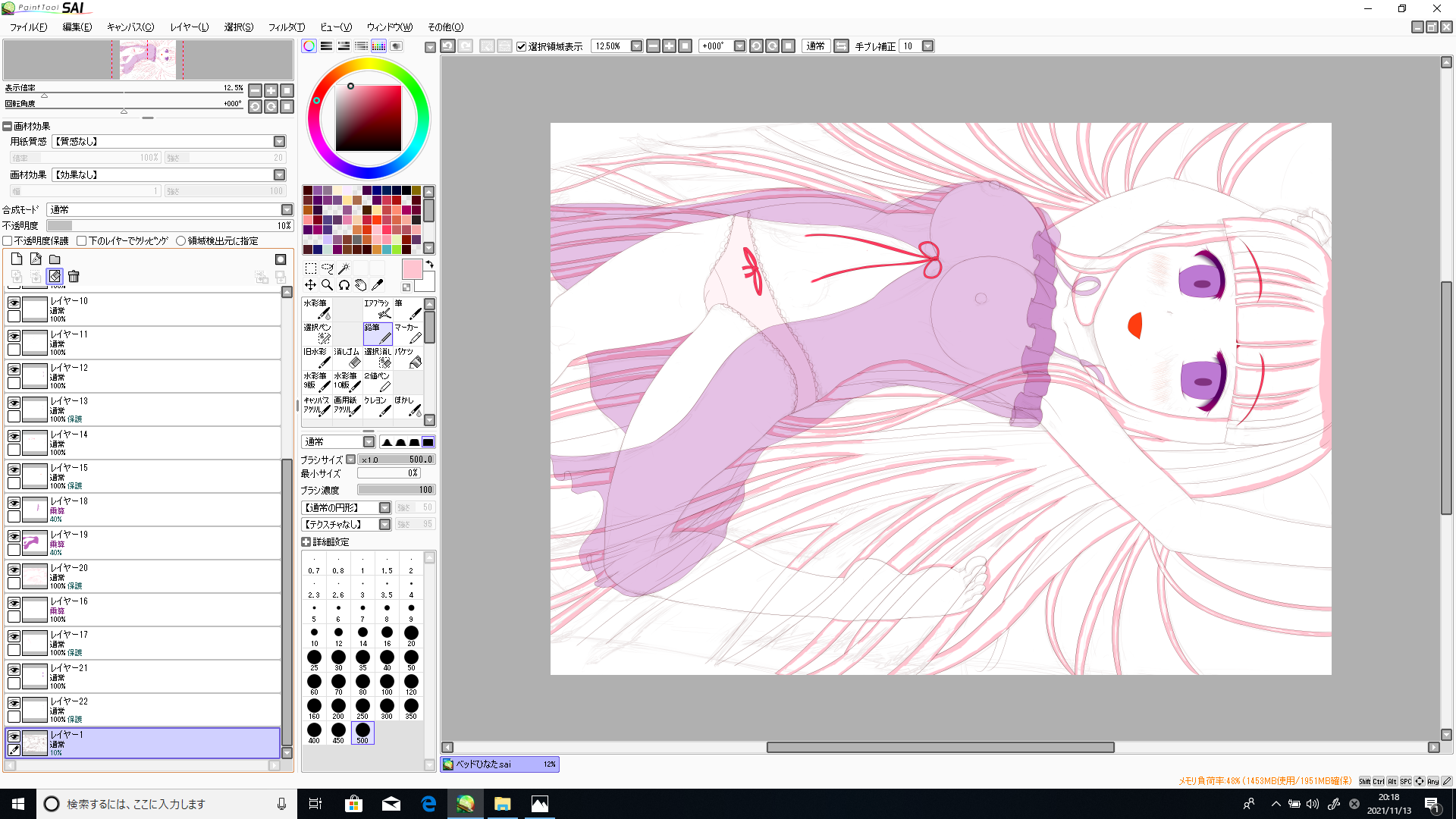Screen dimensions: 1456x819
Task: Toggle 選択領域表示 checkbox
Action: 522,47
